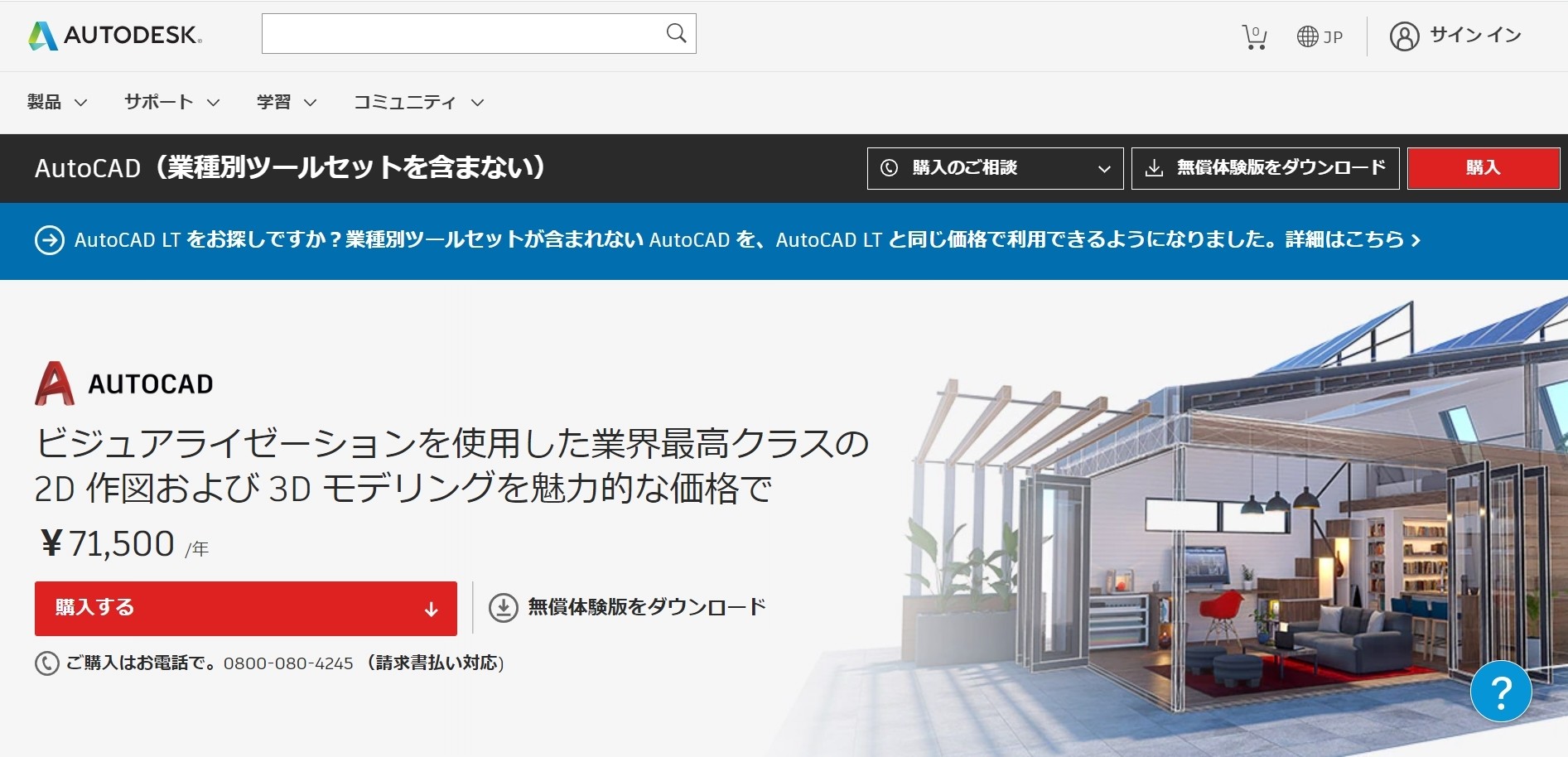The width and height of the screenshot is (1568, 757).
Task: Click the phone number 0800-080-4245
Action: (288, 663)
